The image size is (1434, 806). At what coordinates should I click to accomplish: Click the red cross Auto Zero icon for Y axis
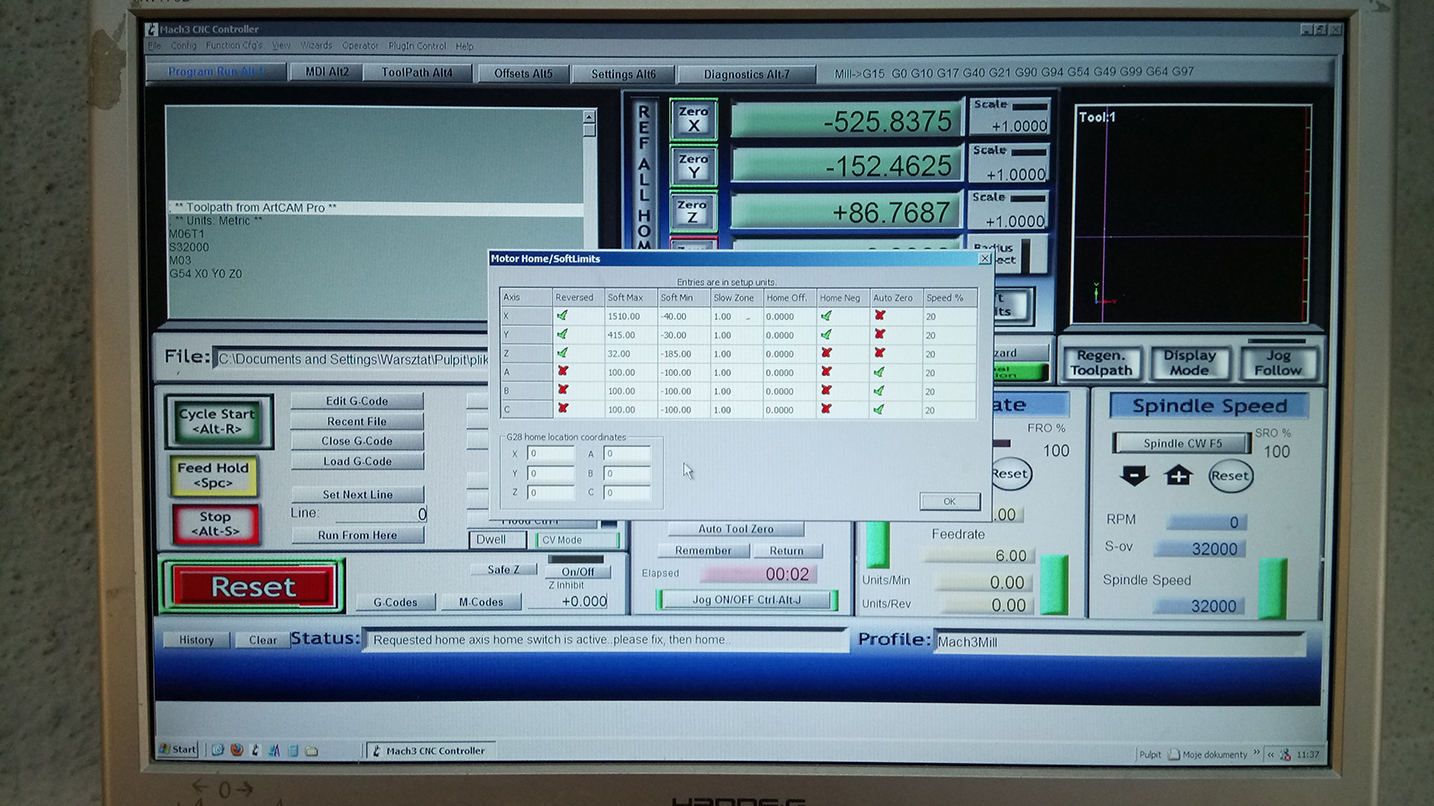(880, 335)
